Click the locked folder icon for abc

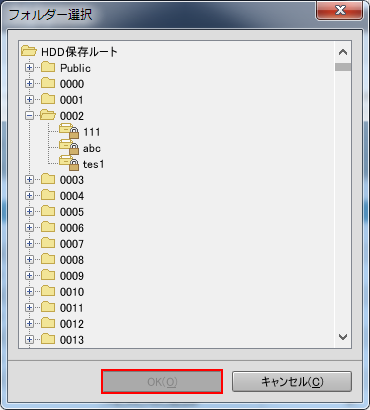pyautogui.click(x=69, y=147)
